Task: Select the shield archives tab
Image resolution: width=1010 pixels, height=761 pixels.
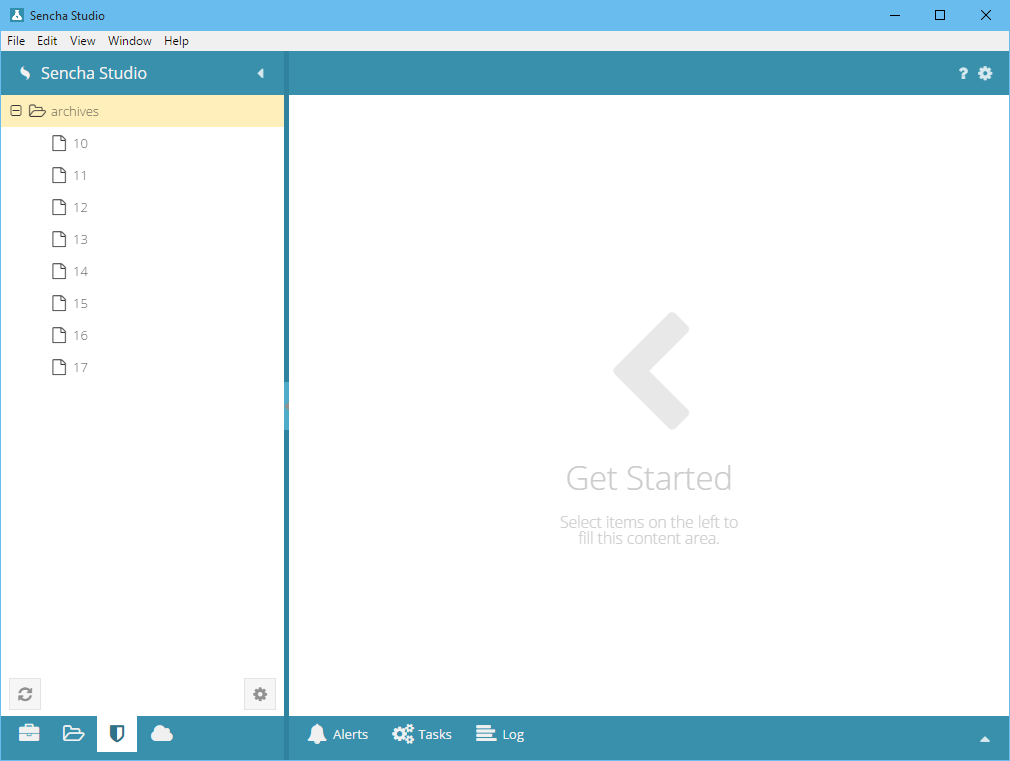Action: pyautogui.click(x=117, y=733)
